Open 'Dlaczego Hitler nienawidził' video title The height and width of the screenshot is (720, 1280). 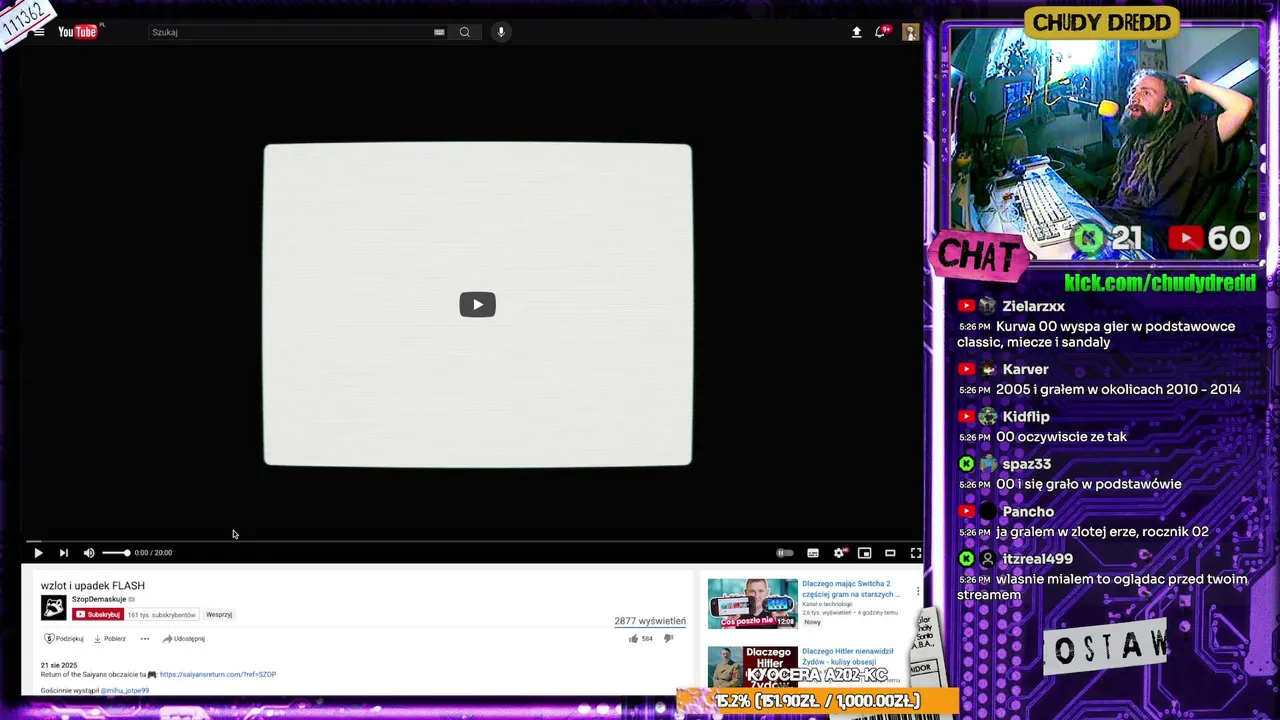click(x=848, y=656)
